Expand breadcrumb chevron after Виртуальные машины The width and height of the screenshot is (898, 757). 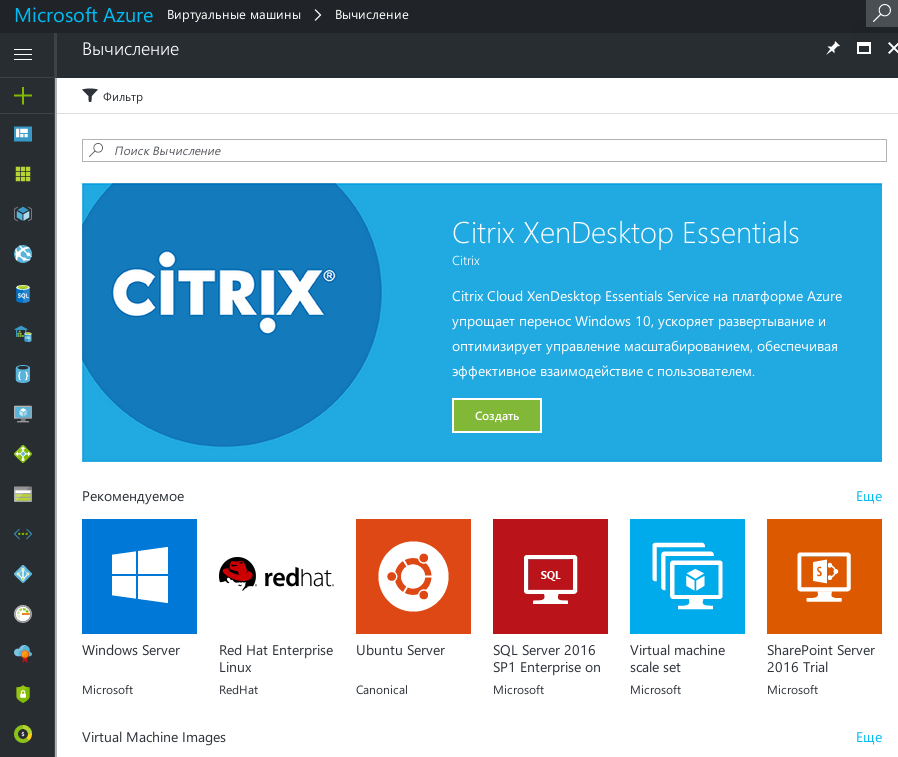pyautogui.click(x=318, y=15)
